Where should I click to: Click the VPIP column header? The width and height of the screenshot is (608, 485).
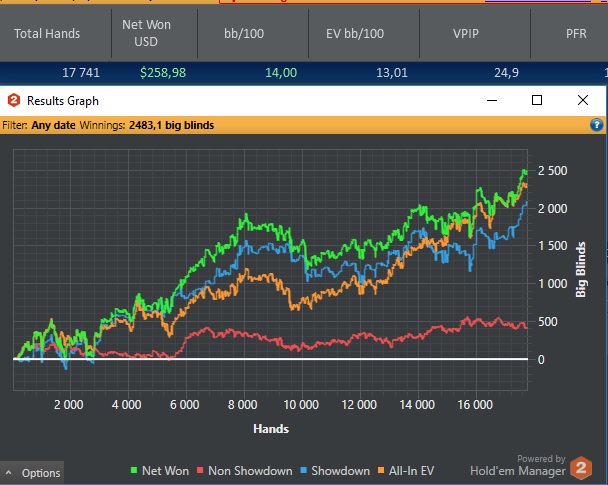click(467, 33)
